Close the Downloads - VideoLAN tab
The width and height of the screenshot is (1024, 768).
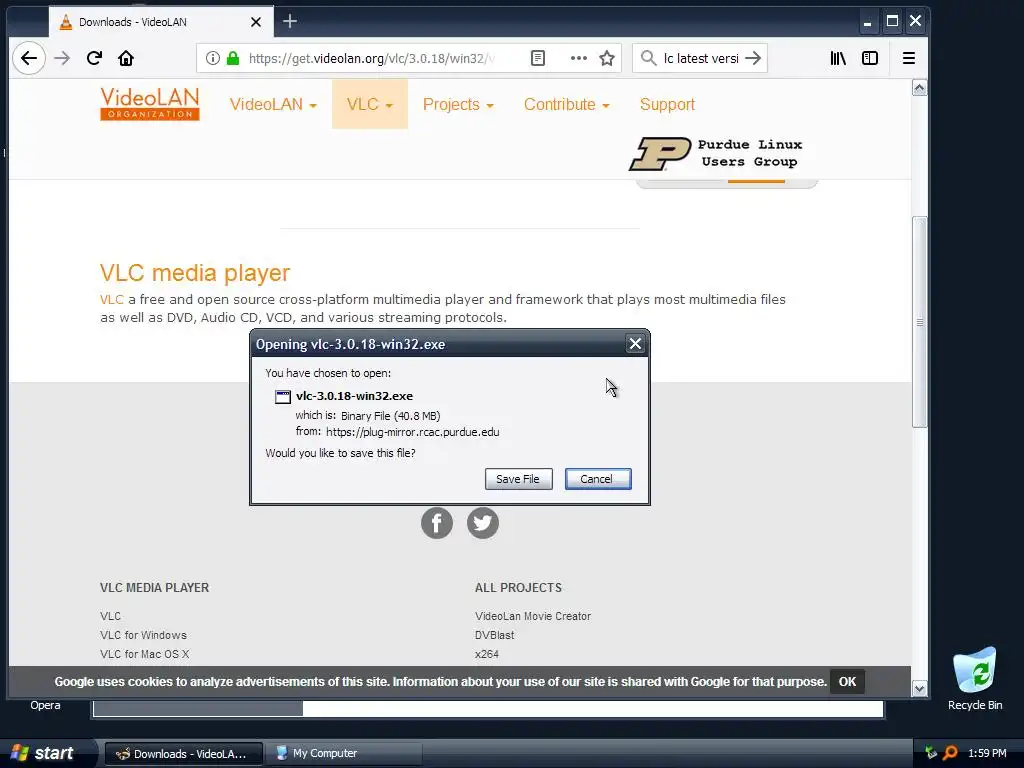pos(256,22)
